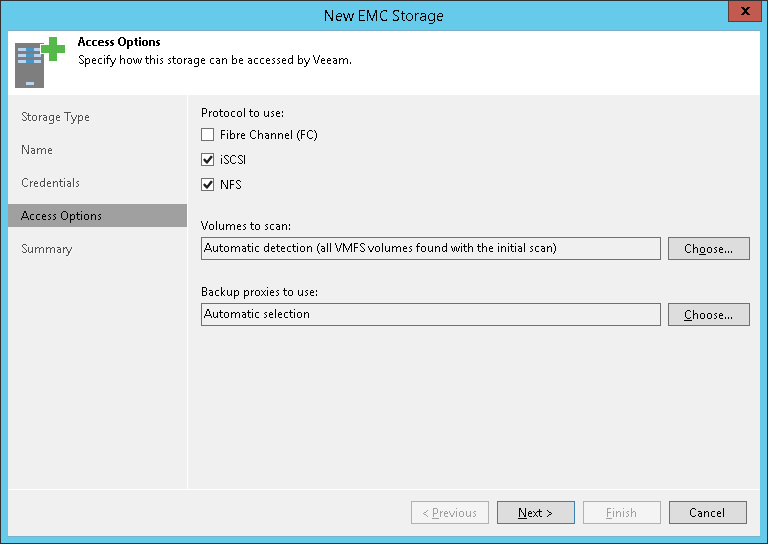Image resolution: width=768 pixels, height=544 pixels.
Task: Jump to the Summary step
Action: click(x=47, y=249)
